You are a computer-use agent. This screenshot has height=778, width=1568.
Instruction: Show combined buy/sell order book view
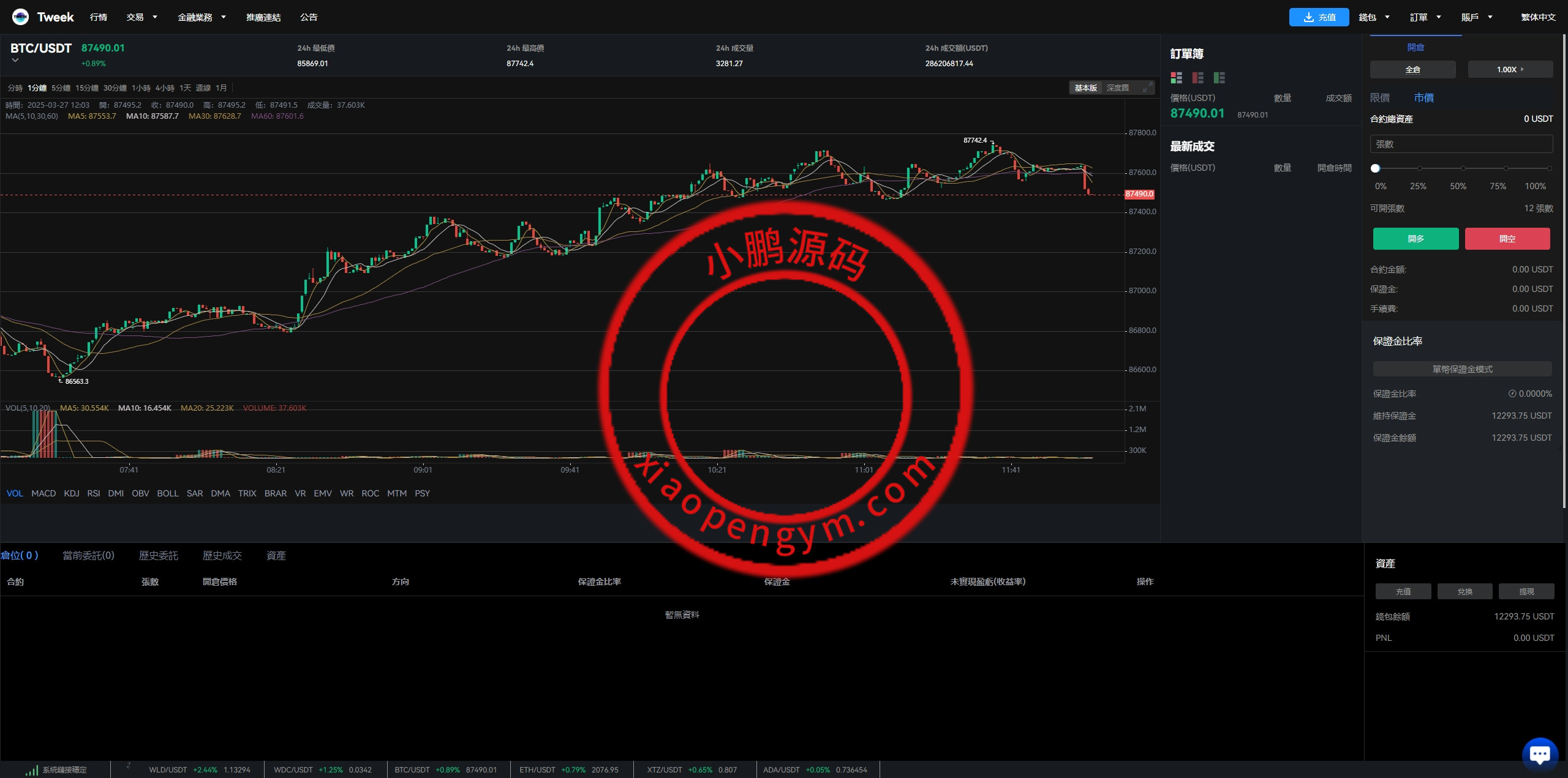(1176, 78)
